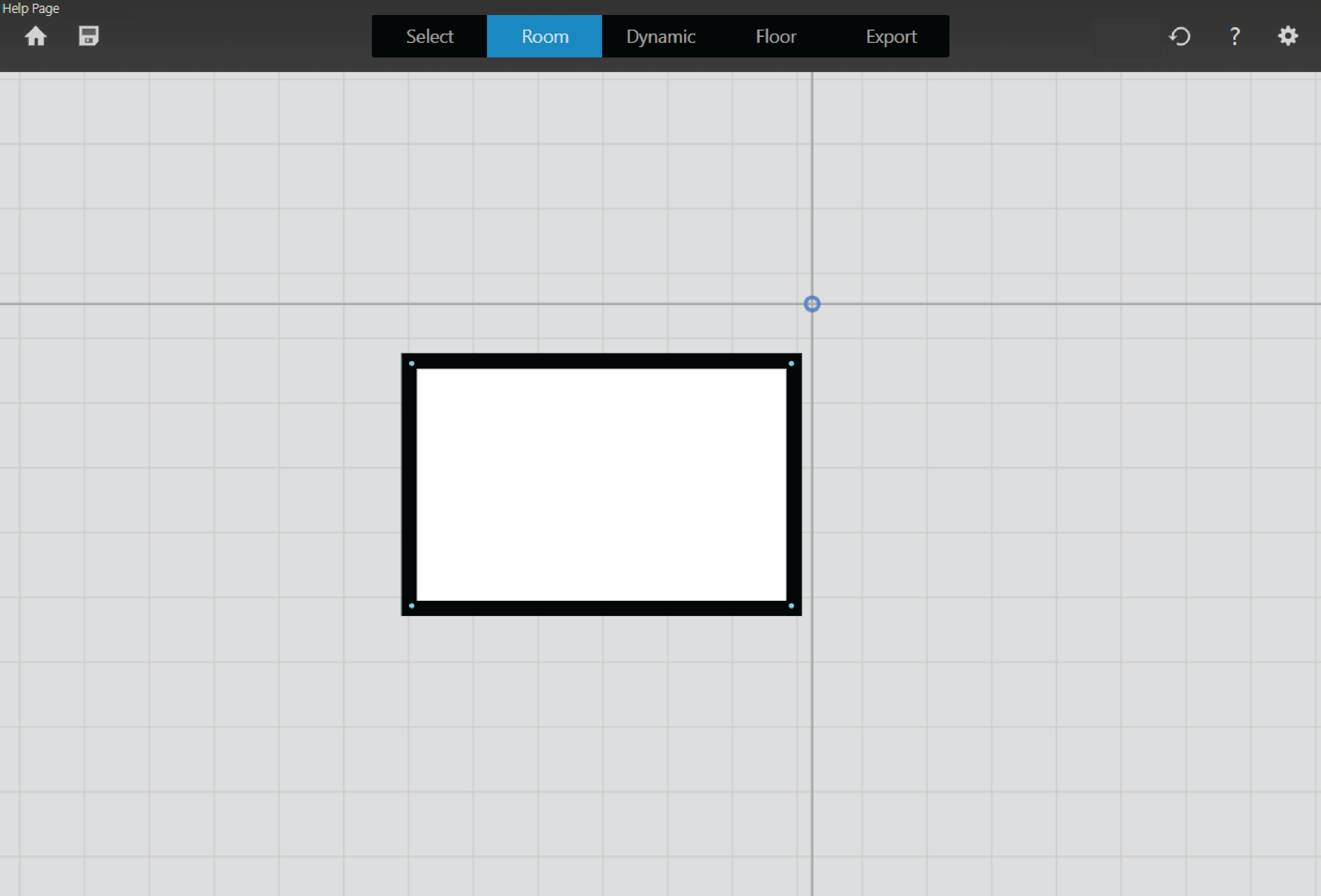The height and width of the screenshot is (896, 1321).
Task: Click the room's bottom-right corner point
Action: coord(790,605)
